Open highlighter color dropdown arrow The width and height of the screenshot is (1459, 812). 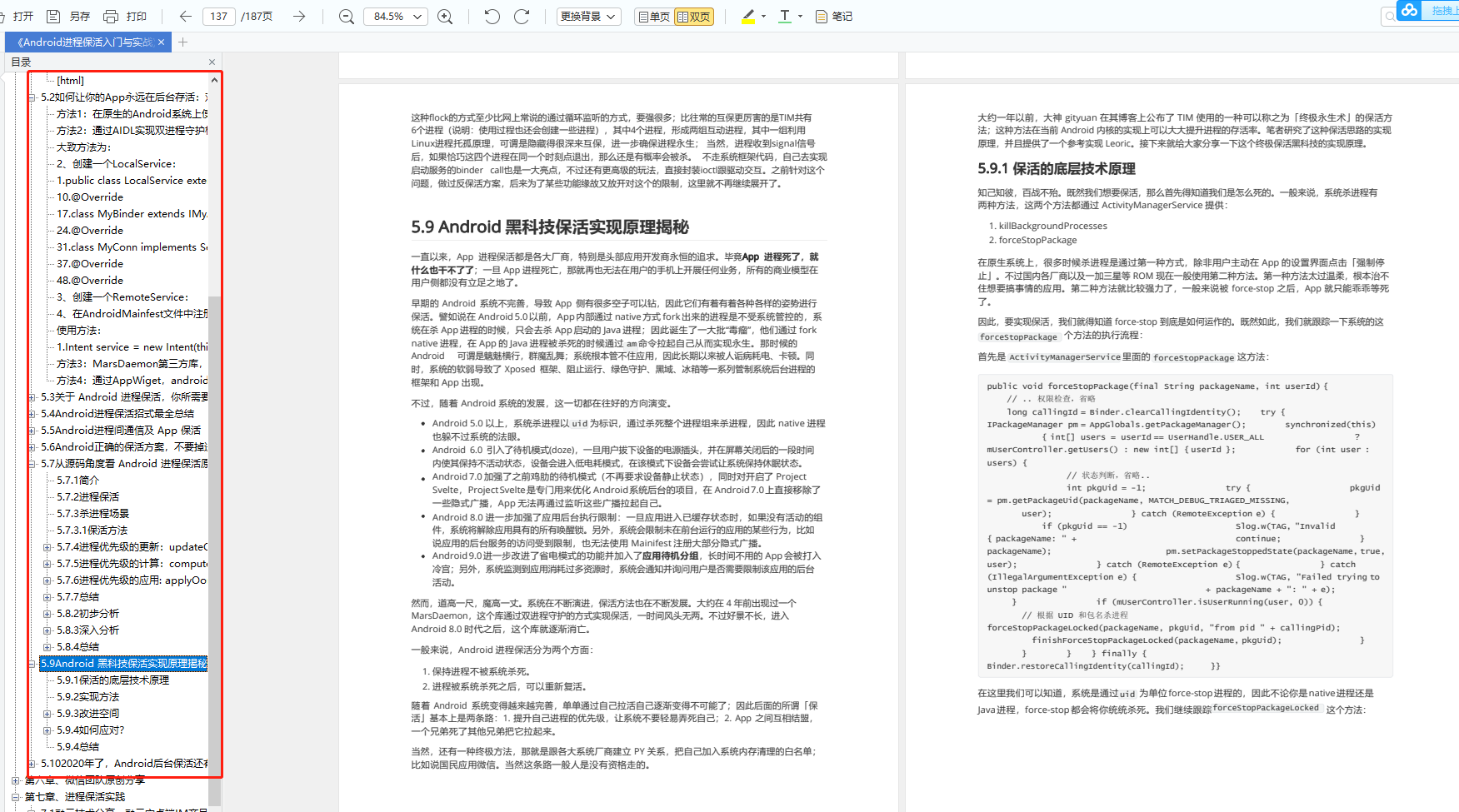click(x=763, y=16)
